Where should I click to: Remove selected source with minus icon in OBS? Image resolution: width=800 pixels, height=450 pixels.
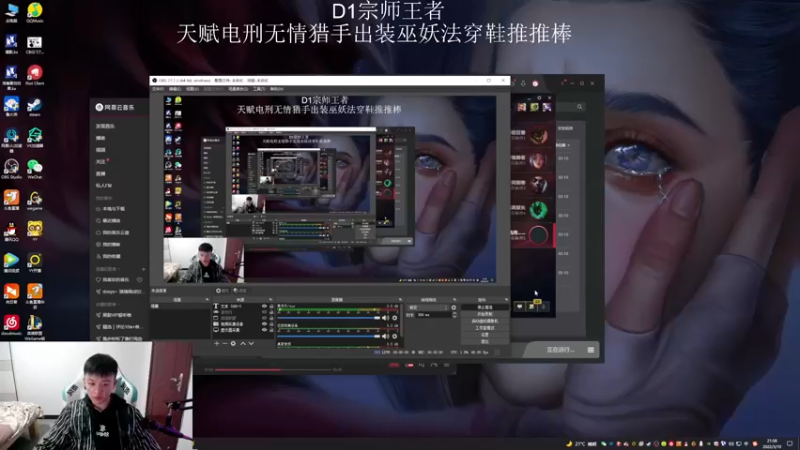coord(224,343)
